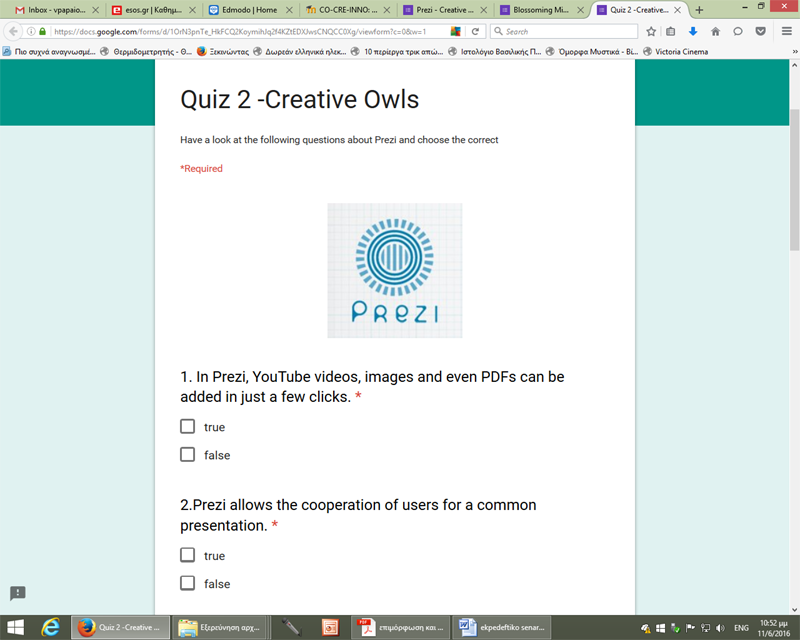Image resolution: width=800 pixels, height=640 pixels.
Task: Open the '10 περίεργα τρικ απώ...' bookmark
Action: click(397, 52)
